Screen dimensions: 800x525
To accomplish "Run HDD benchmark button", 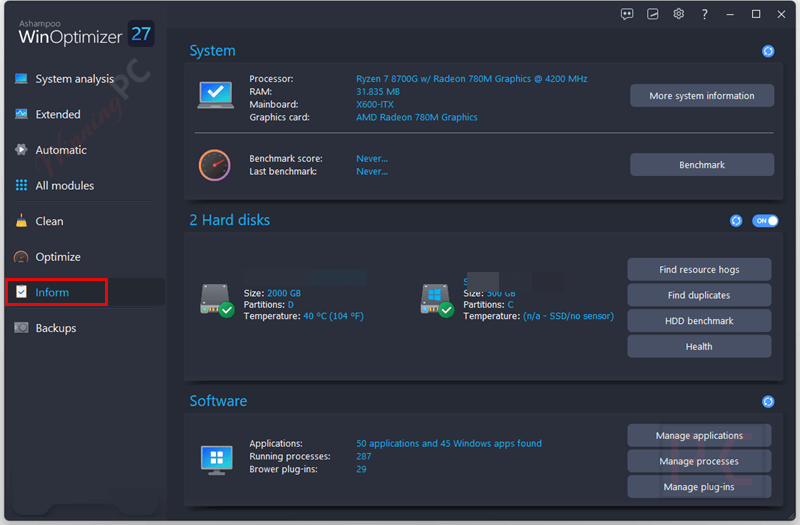I will coord(699,320).
